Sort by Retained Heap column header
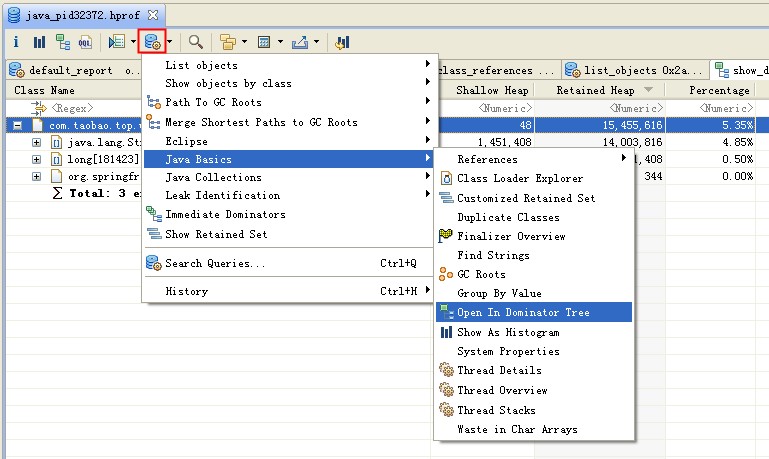The image size is (769, 459). click(594, 90)
